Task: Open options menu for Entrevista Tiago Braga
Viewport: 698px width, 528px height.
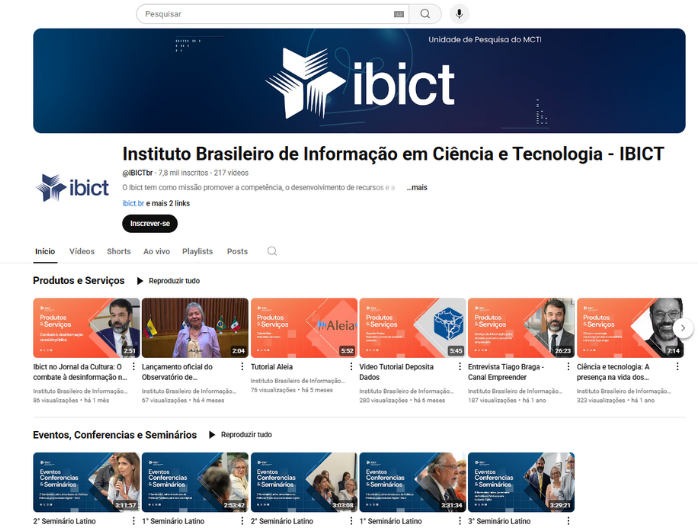Action: pyautogui.click(x=568, y=366)
